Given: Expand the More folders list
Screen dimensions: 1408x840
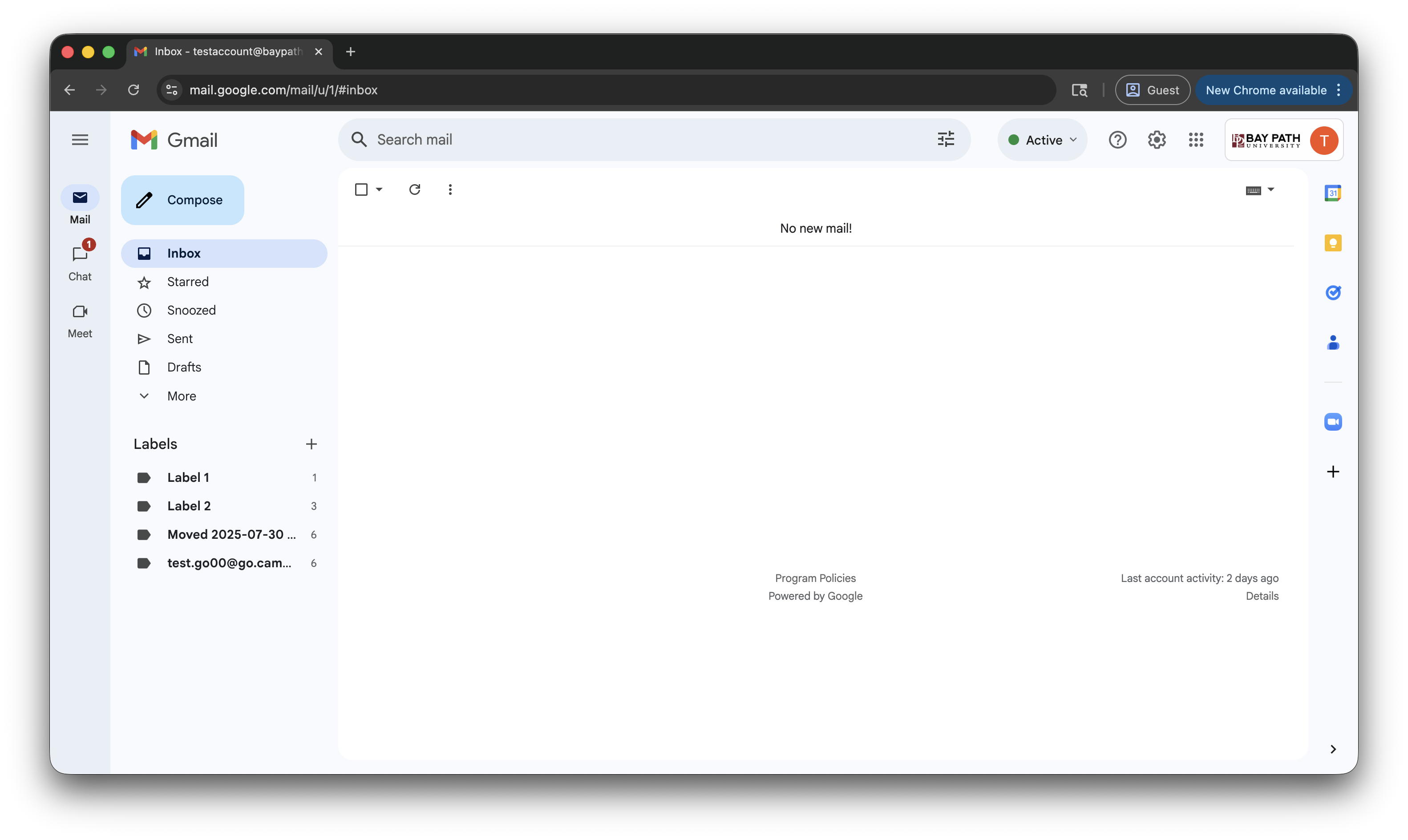Looking at the screenshot, I should pyautogui.click(x=181, y=396).
